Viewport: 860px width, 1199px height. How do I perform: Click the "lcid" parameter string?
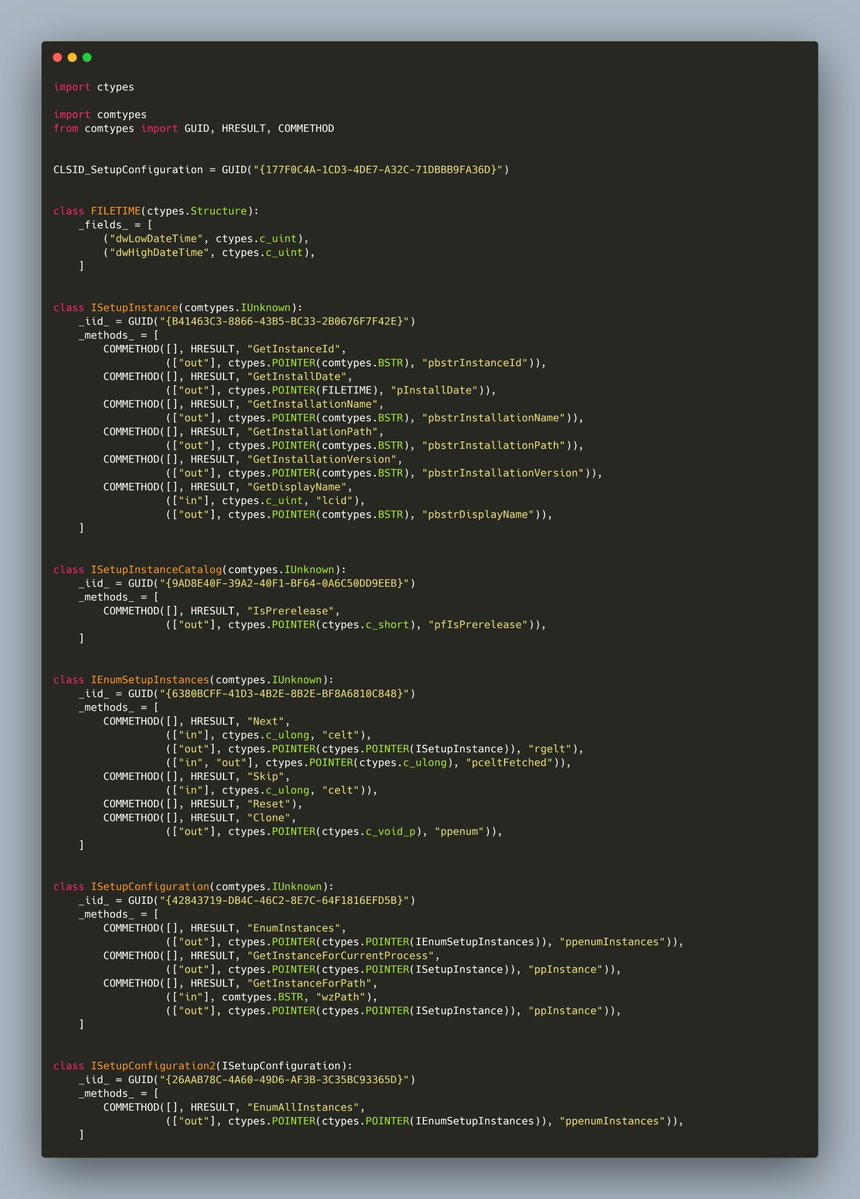pos(334,500)
